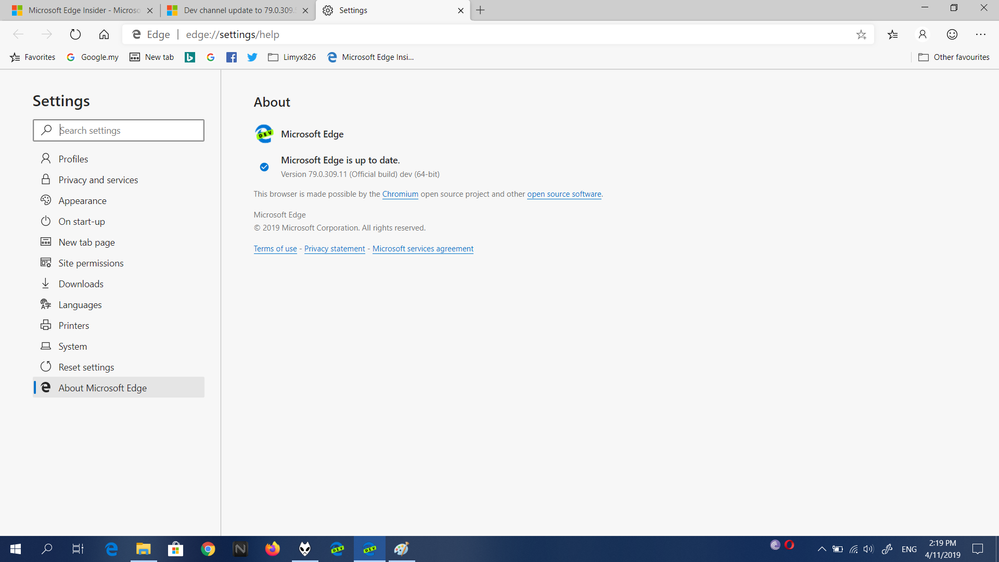Reload the page with the Refresh icon
The width and height of the screenshot is (999, 562).
pos(75,34)
